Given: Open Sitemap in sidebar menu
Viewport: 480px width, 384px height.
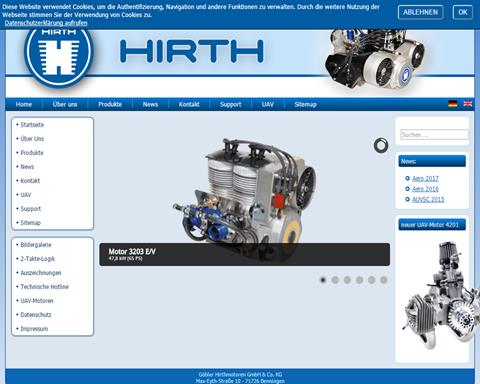Looking at the screenshot, I should (x=30, y=223).
